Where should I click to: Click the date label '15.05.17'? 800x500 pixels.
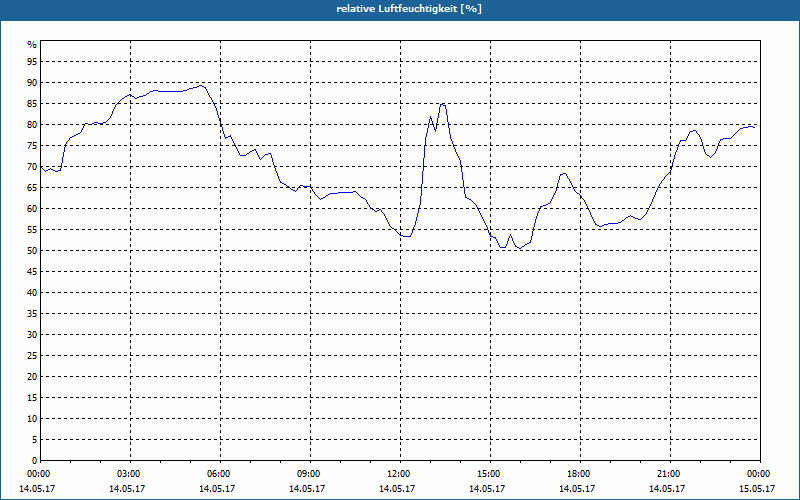[757, 489]
